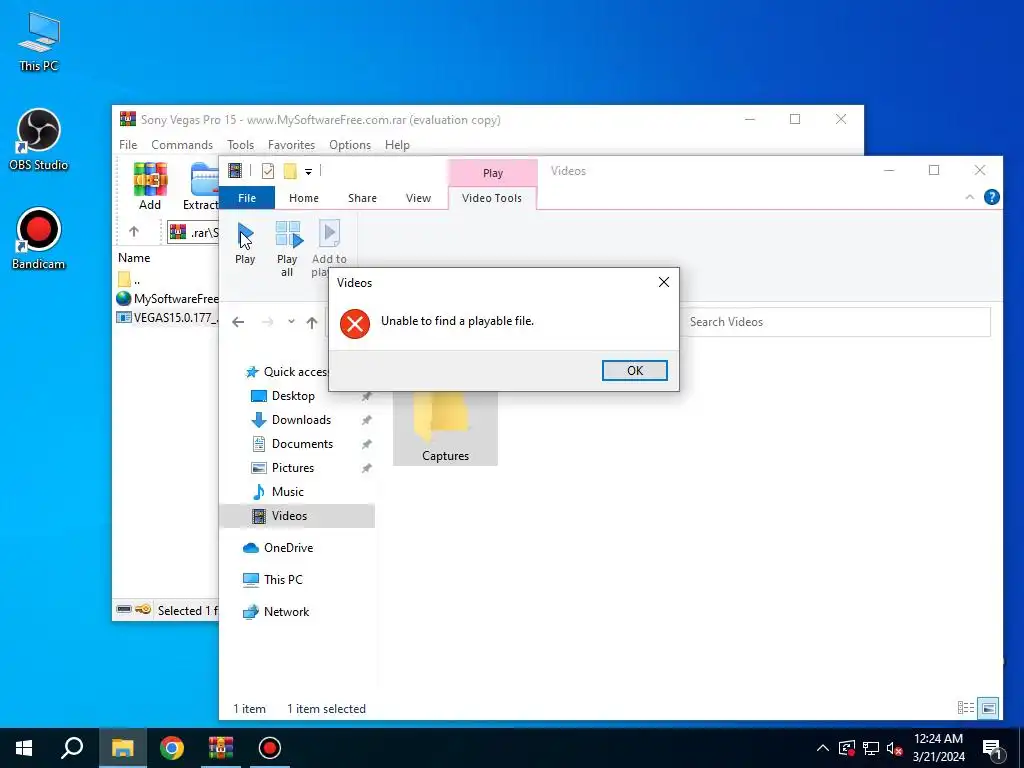Screen dimensions: 1024x768
Task: Open WinRAR Favorites menu
Action: click(x=291, y=145)
